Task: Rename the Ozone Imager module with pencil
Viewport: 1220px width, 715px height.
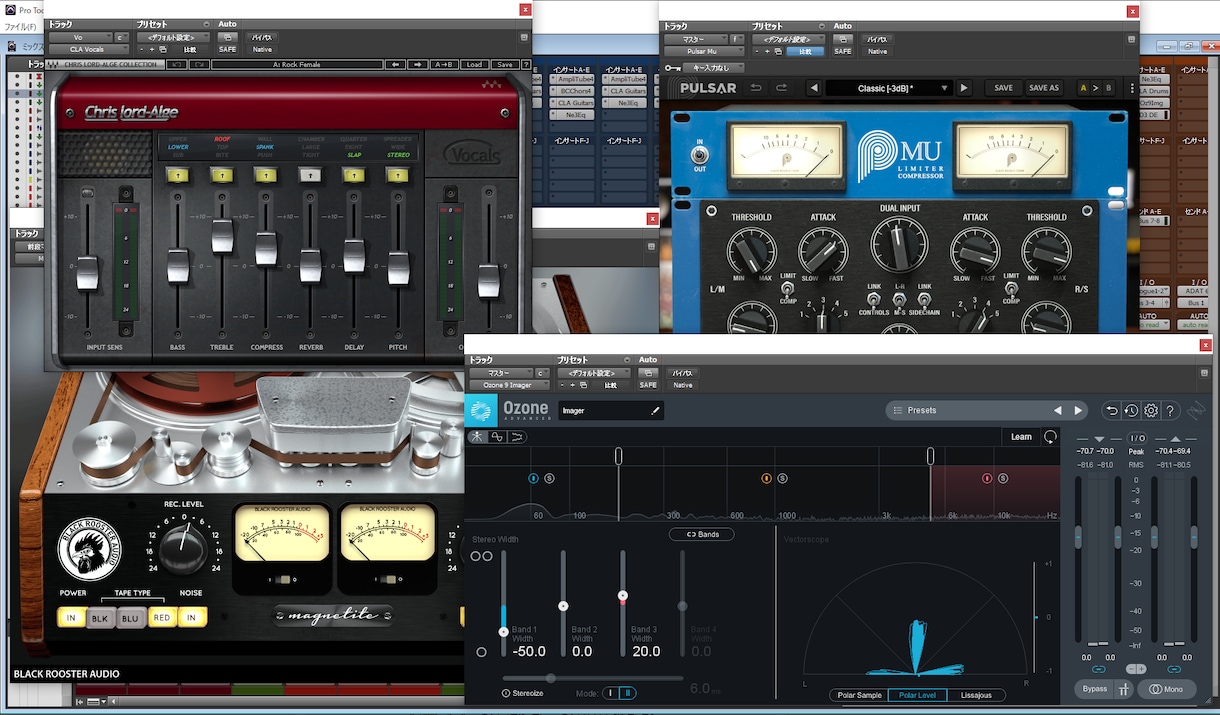Action: [x=656, y=410]
